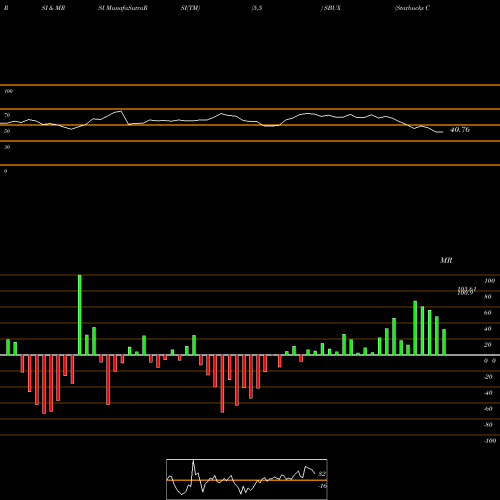Screen dimensions: 500x500
Task: Click the last green MR bar
Action: [444, 342]
